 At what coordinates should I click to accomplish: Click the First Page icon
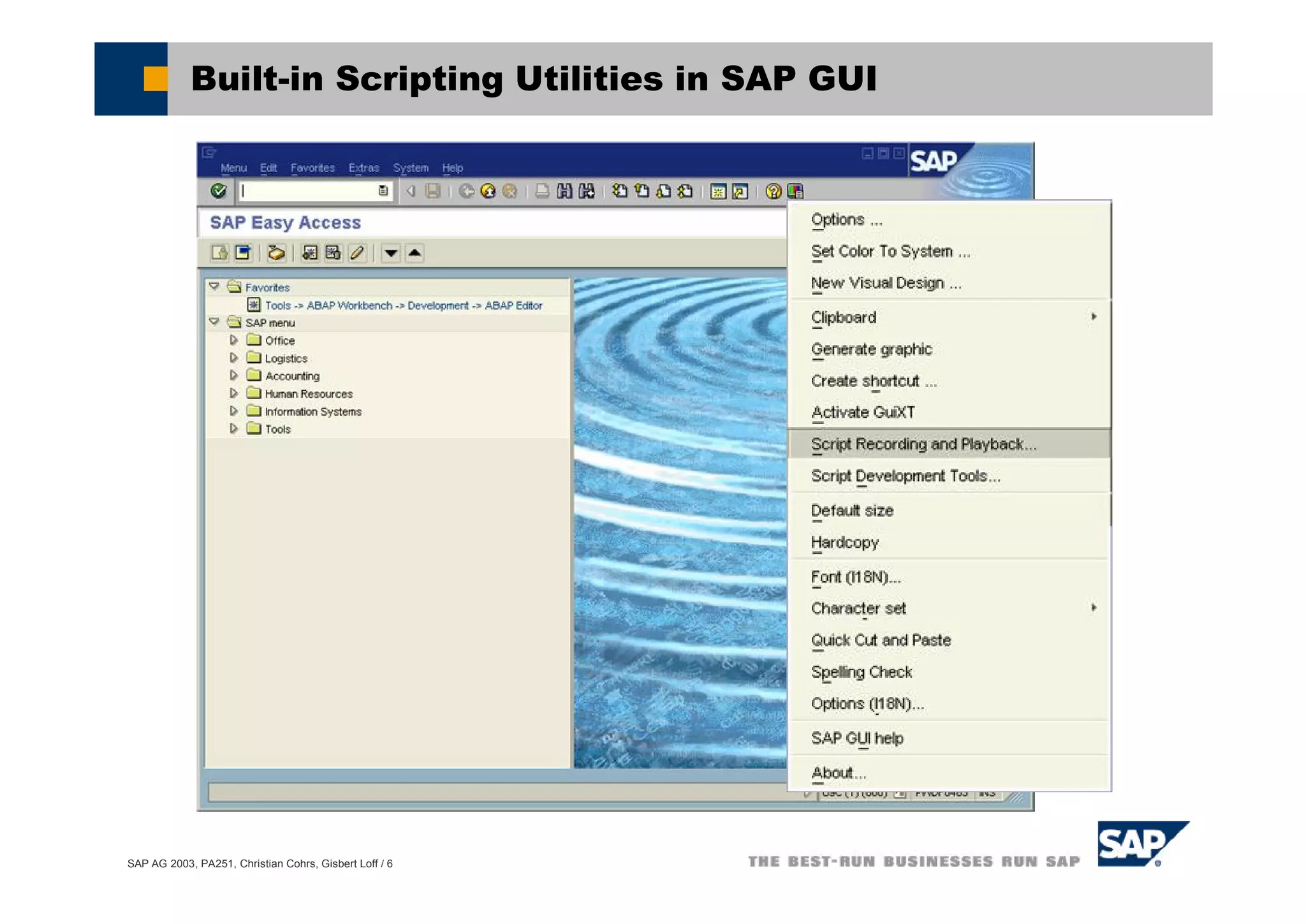620,191
